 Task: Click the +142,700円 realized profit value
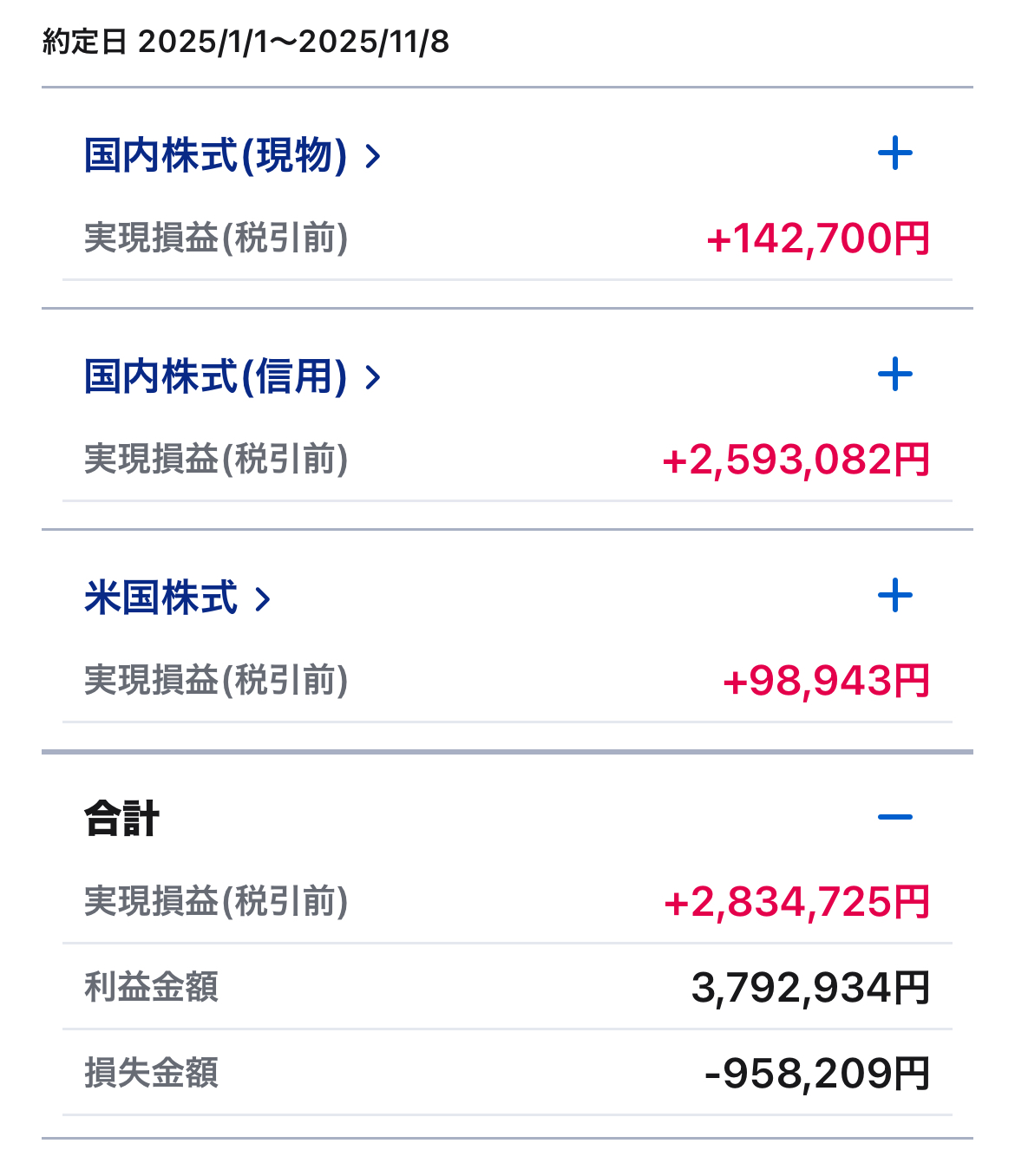click(818, 239)
